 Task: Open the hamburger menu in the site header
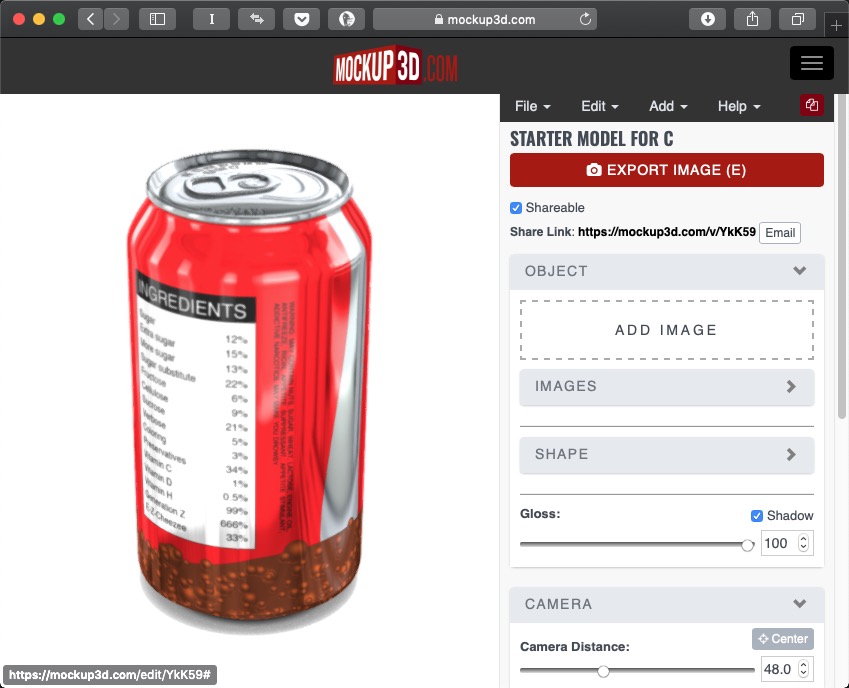812,63
